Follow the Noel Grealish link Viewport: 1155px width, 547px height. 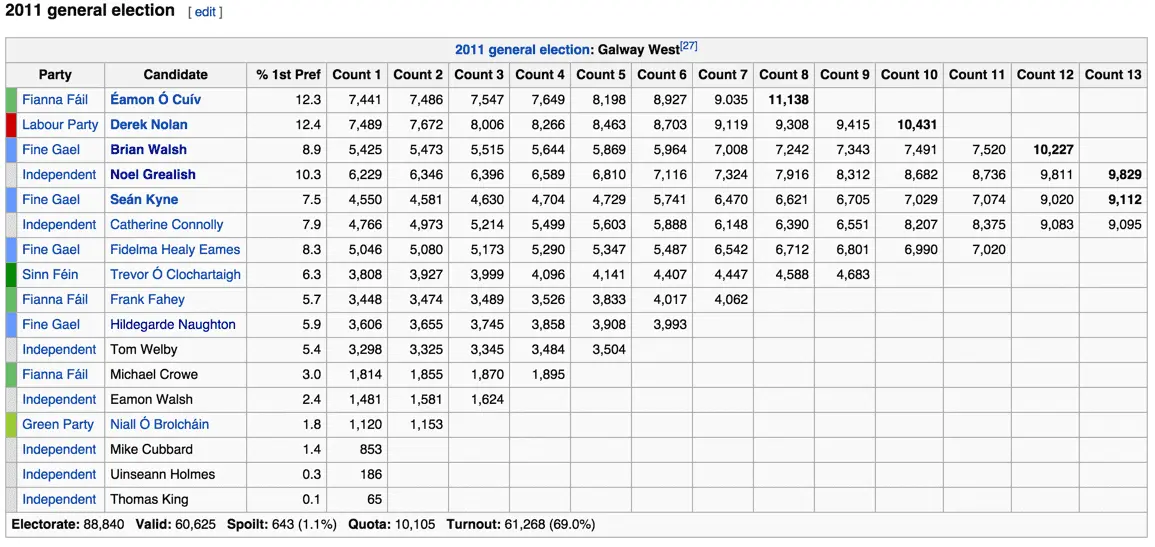(x=154, y=174)
